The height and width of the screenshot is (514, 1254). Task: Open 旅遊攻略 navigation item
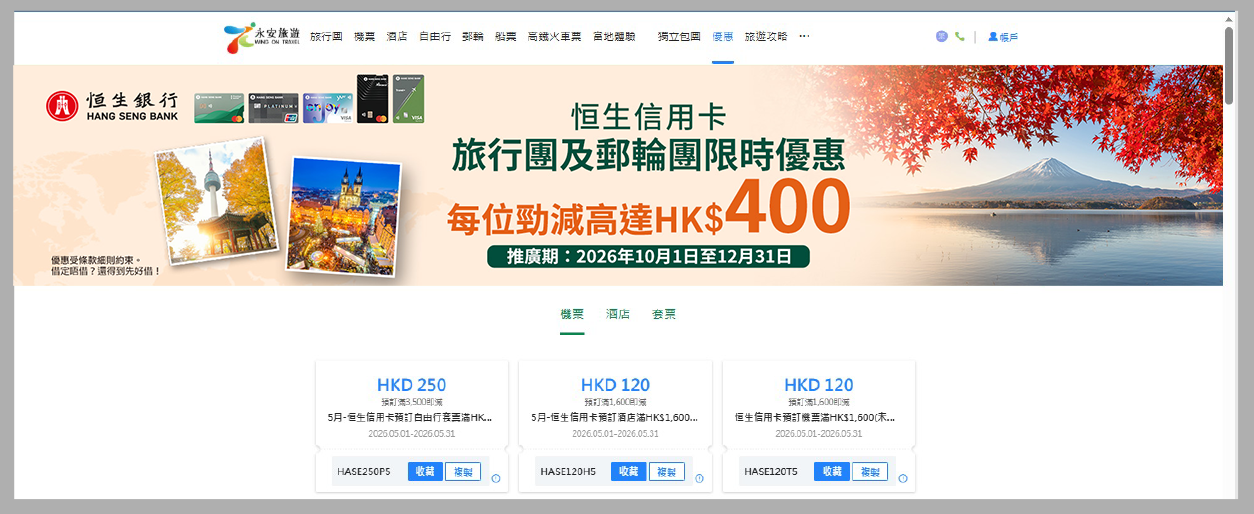pyautogui.click(x=766, y=36)
